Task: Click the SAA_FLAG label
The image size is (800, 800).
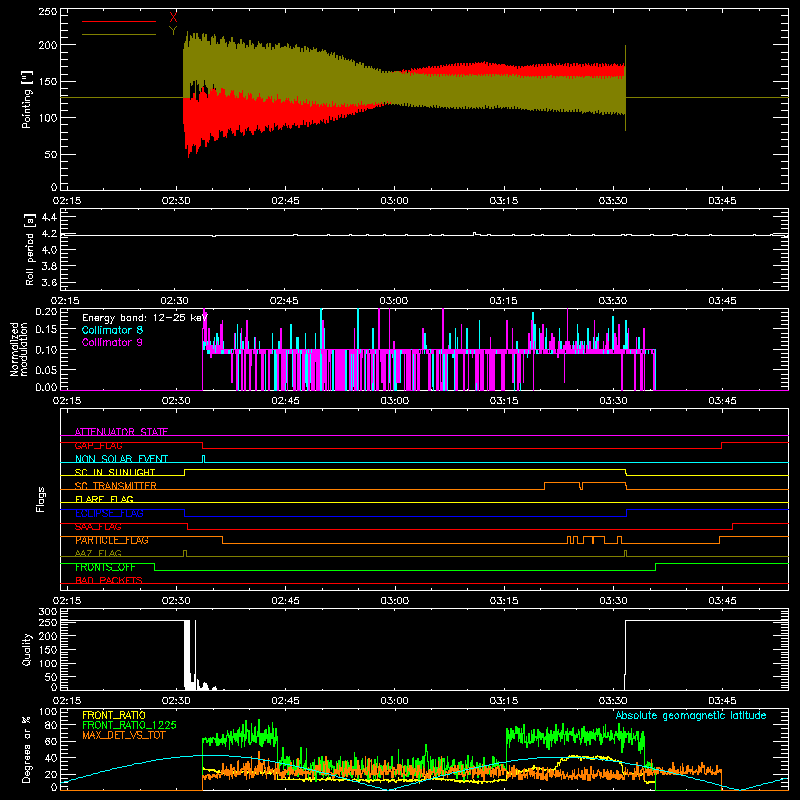Action: coord(98,527)
